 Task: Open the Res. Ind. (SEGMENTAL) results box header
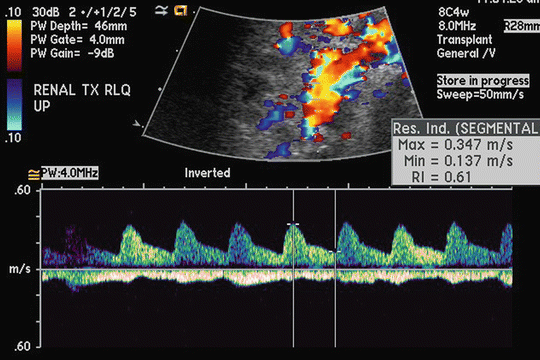click(466, 128)
